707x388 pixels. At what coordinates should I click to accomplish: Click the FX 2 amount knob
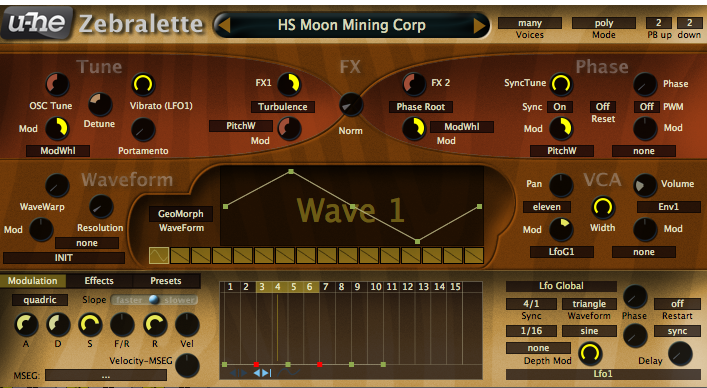click(x=414, y=84)
